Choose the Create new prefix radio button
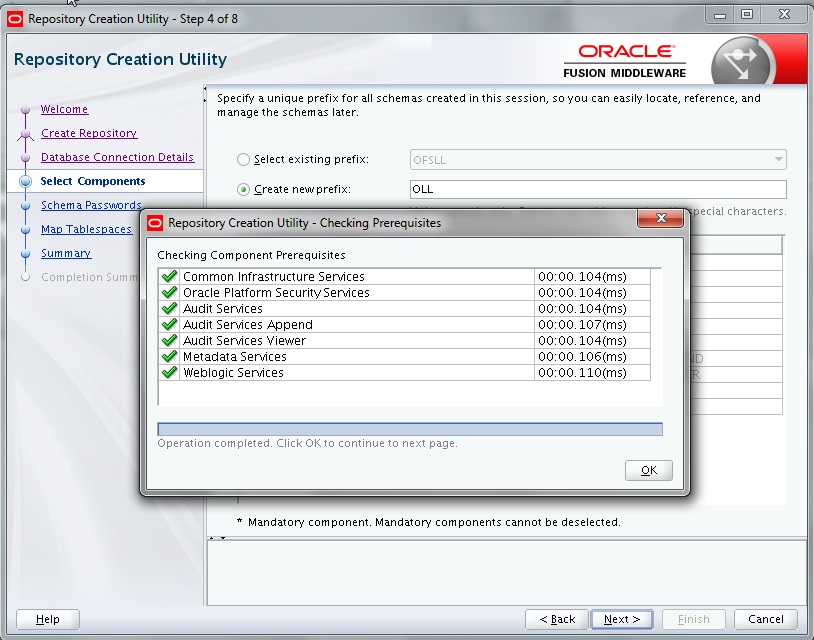The height and width of the screenshot is (640, 814). click(x=243, y=190)
